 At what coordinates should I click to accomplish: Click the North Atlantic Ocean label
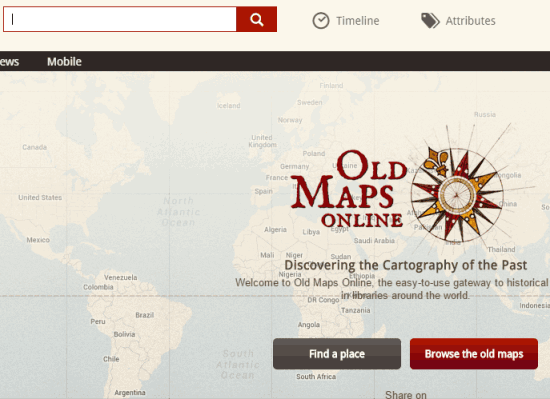tap(179, 212)
